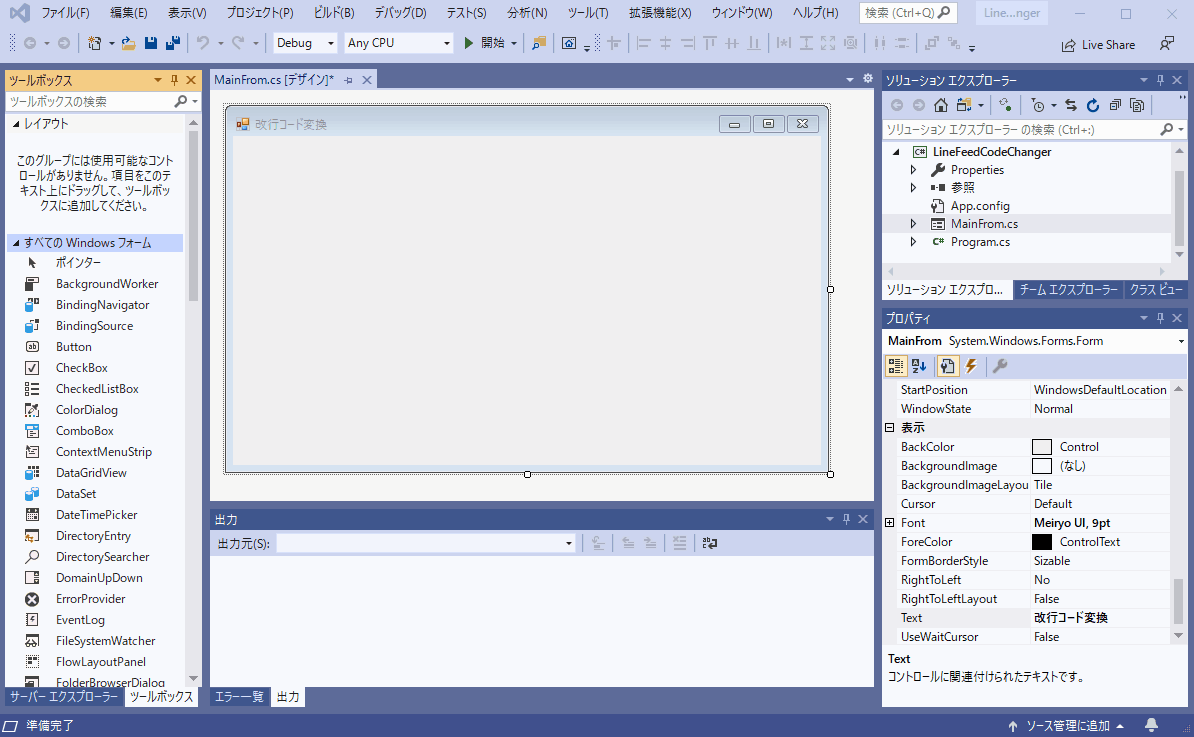Image resolution: width=1194 pixels, height=737 pixels.
Task: Click the single Save disk icon
Action: click(151, 43)
